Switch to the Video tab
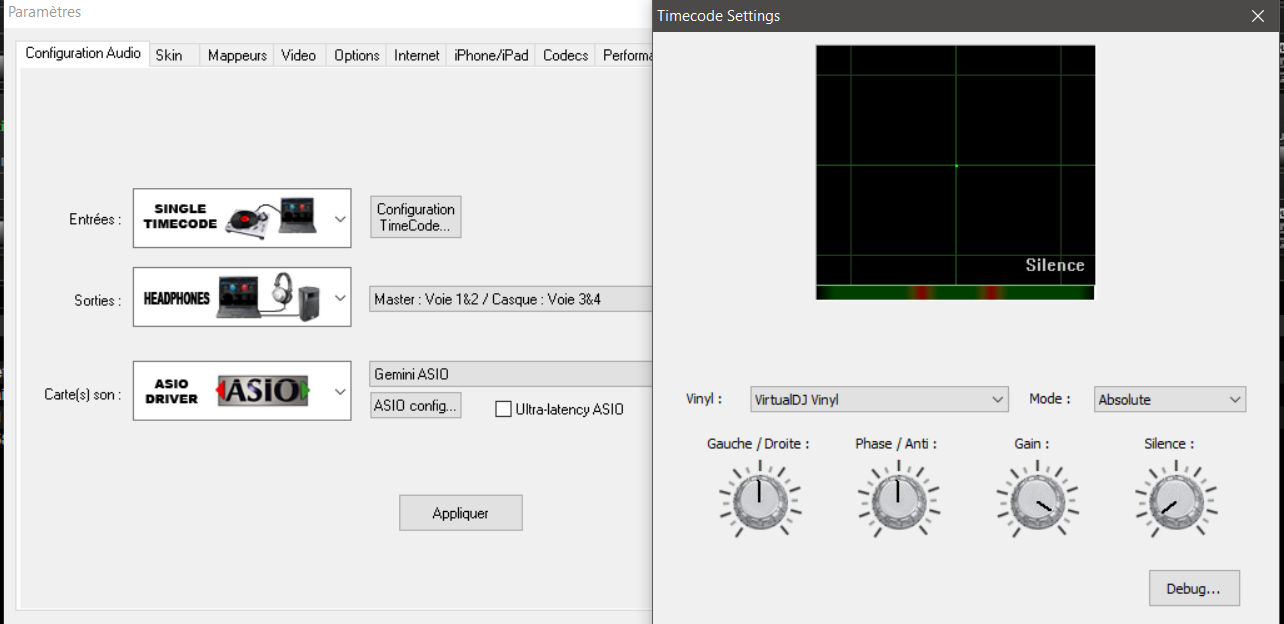Image resolution: width=1284 pixels, height=624 pixels. click(298, 56)
